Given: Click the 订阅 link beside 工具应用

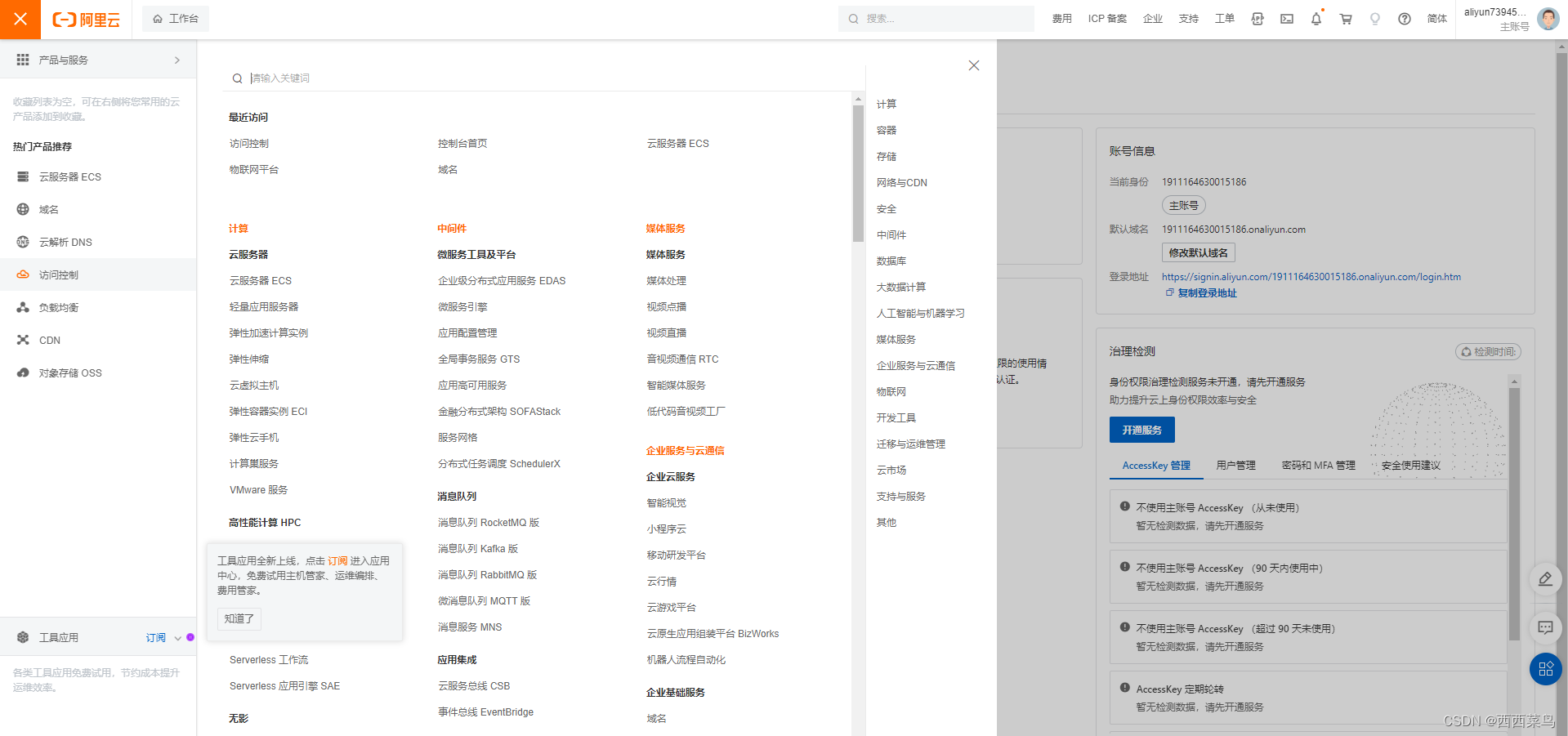Looking at the screenshot, I should click(x=155, y=638).
